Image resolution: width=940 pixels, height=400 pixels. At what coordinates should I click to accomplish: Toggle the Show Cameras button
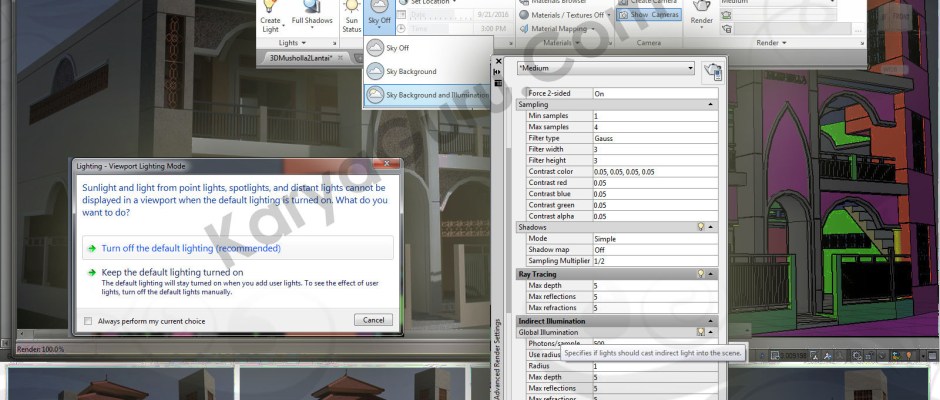pos(649,15)
